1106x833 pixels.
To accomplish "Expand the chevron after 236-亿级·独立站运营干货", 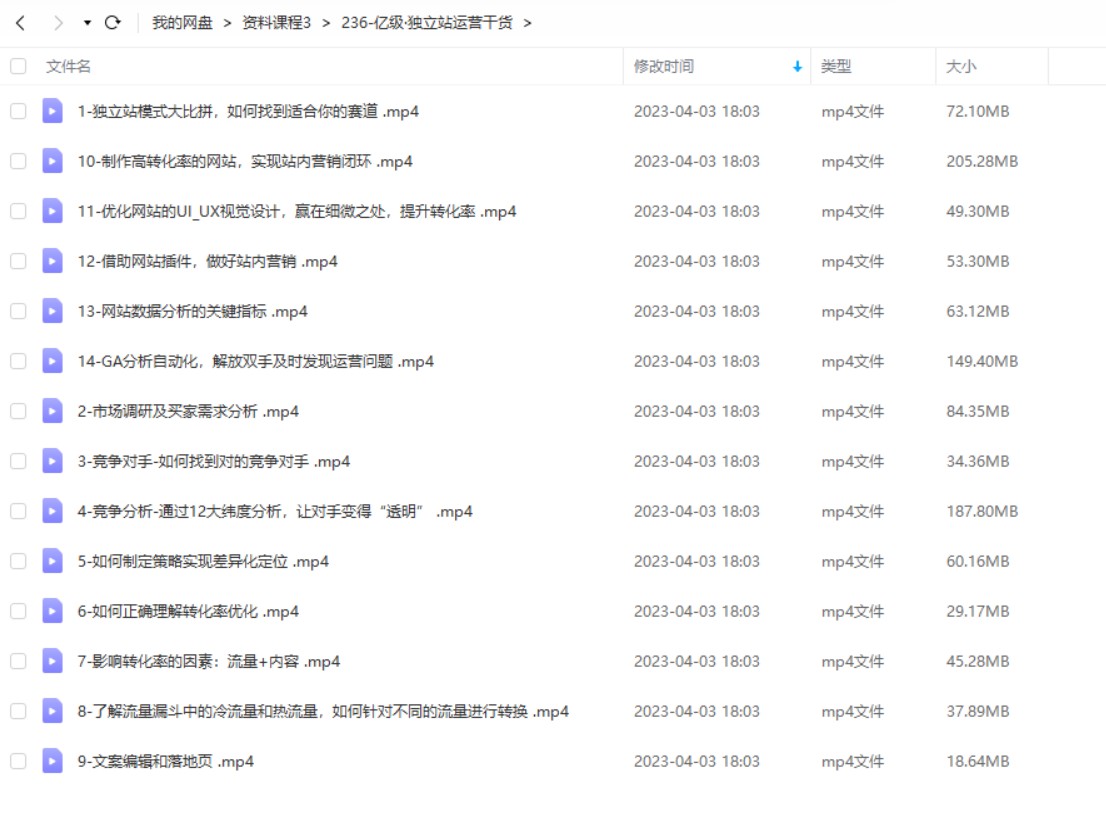I will tap(527, 23).
